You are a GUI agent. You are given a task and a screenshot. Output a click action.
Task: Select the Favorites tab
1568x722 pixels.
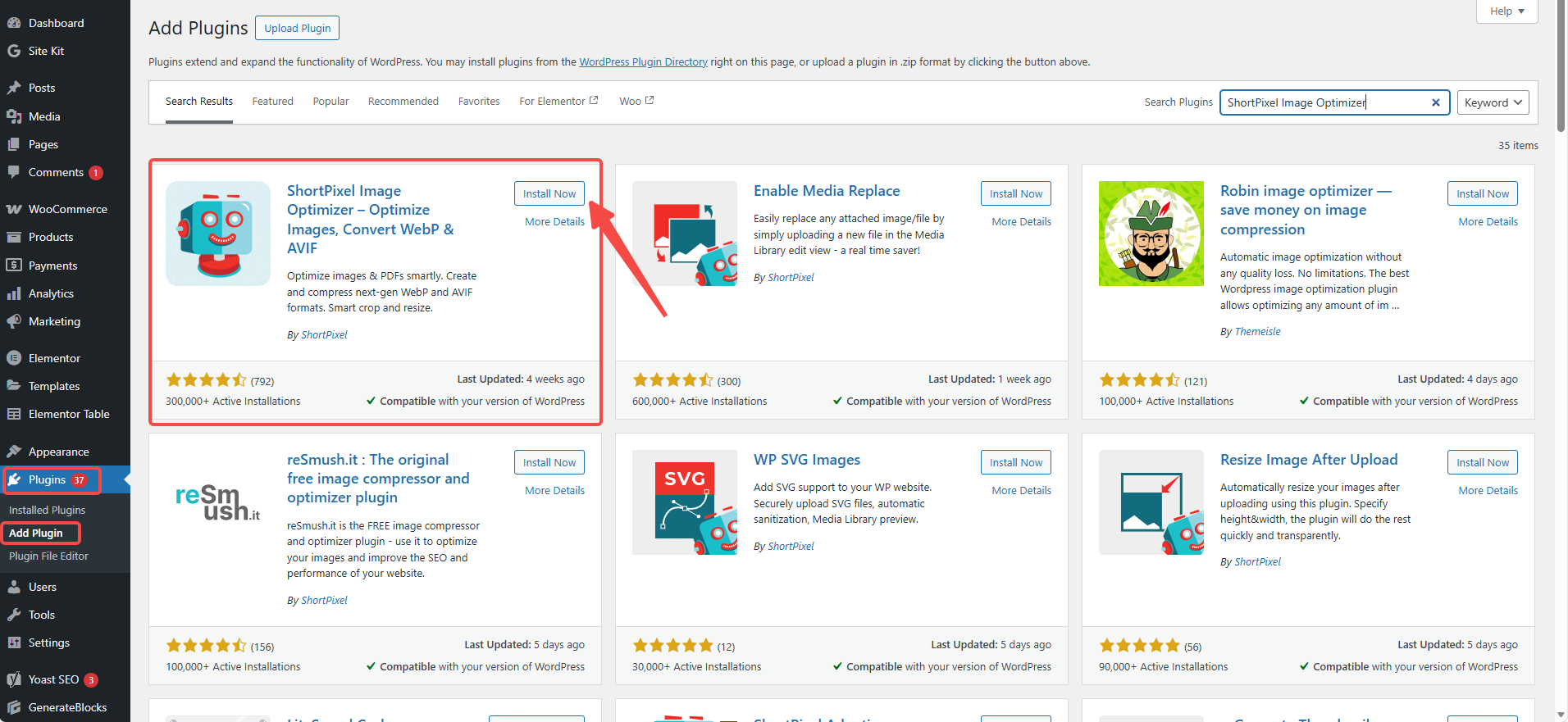[479, 102]
